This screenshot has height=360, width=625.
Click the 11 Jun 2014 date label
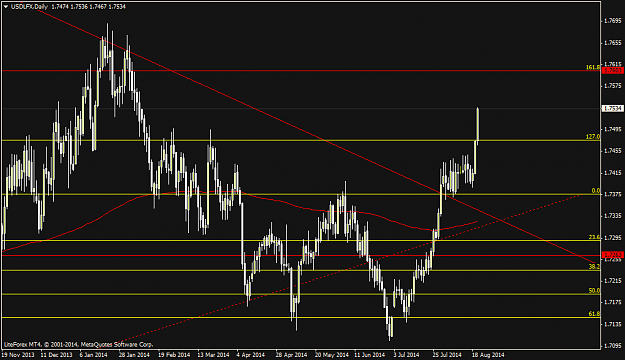click(x=370, y=354)
